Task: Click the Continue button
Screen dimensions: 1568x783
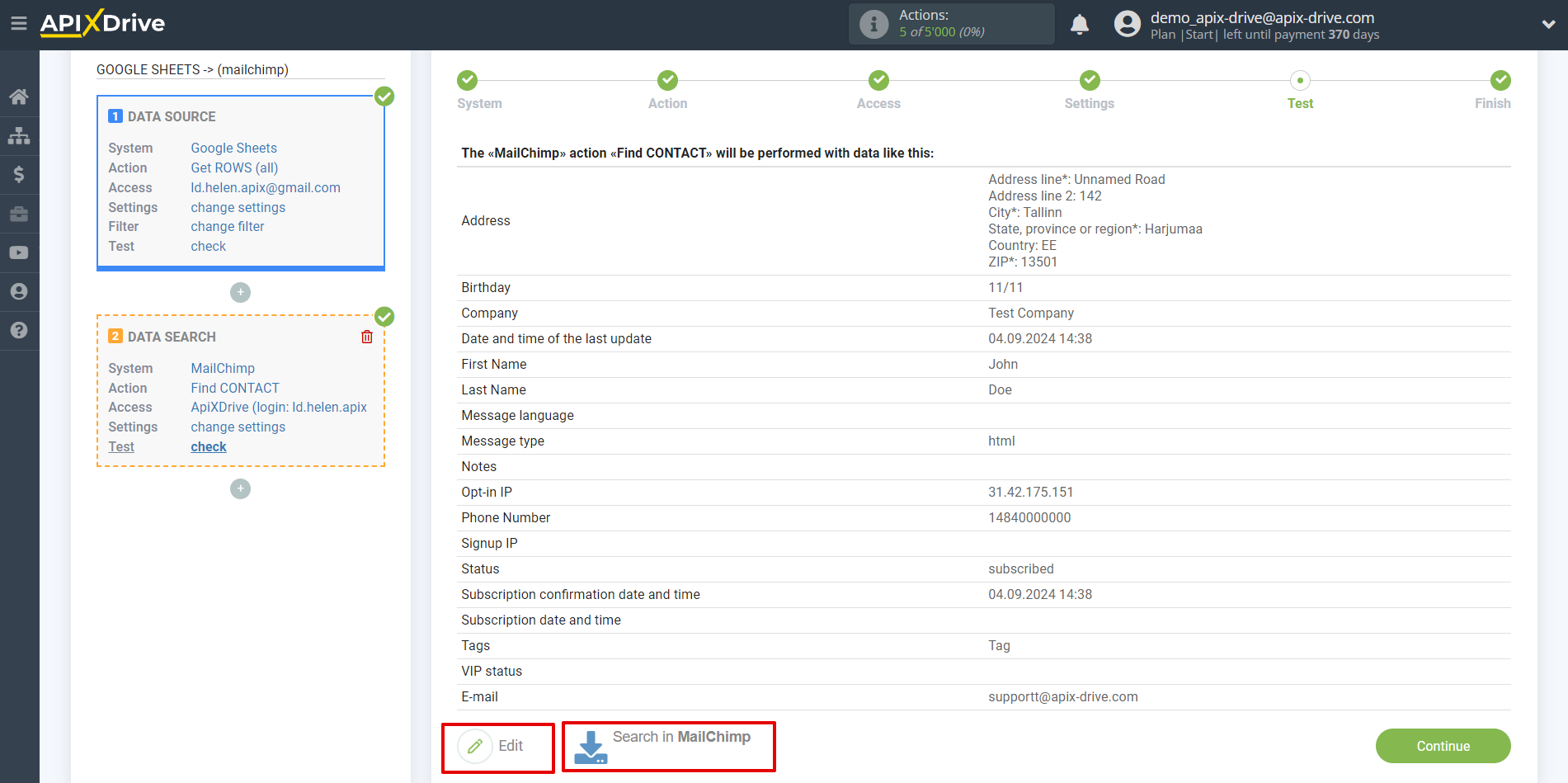Action: [1443, 746]
